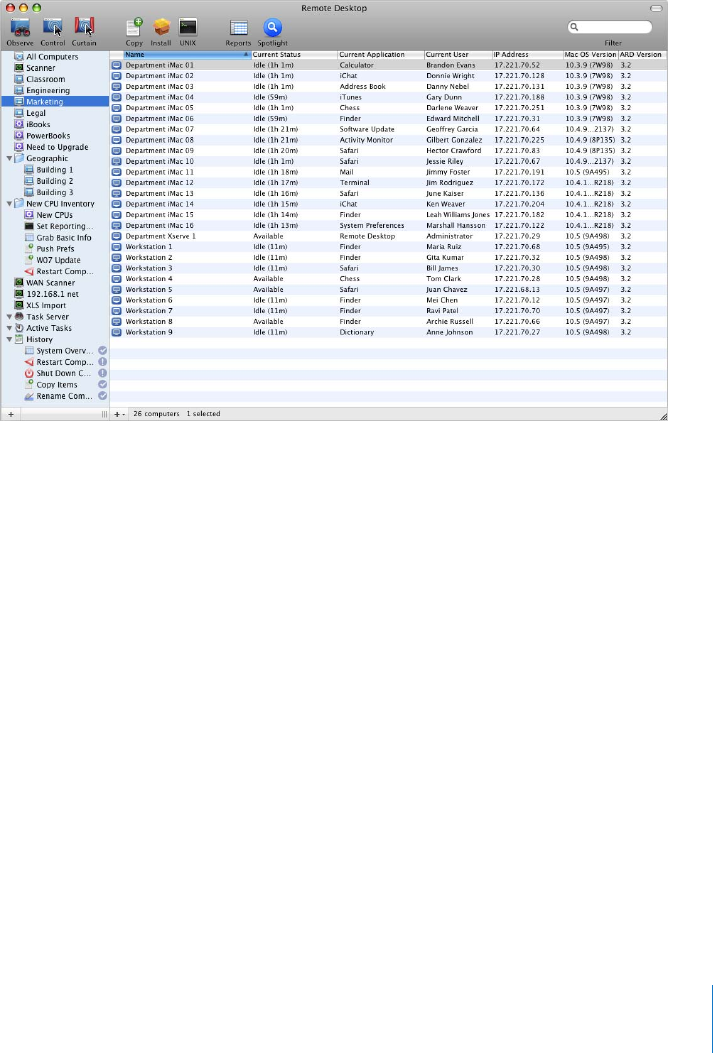Sort by IP Address column header
The height and width of the screenshot is (1053, 713).
pos(528,54)
